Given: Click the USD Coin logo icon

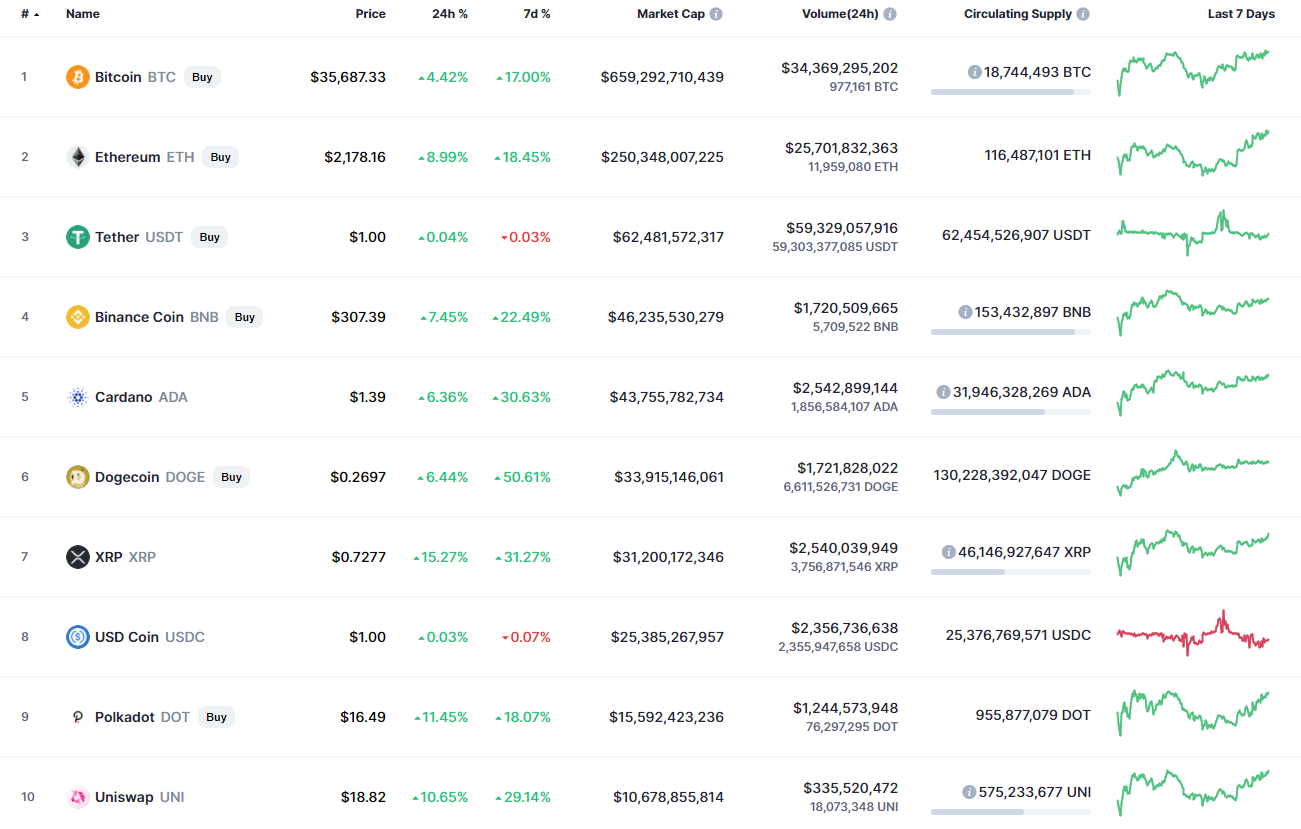Looking at the screenshot, I should click(x=77, y=637).
